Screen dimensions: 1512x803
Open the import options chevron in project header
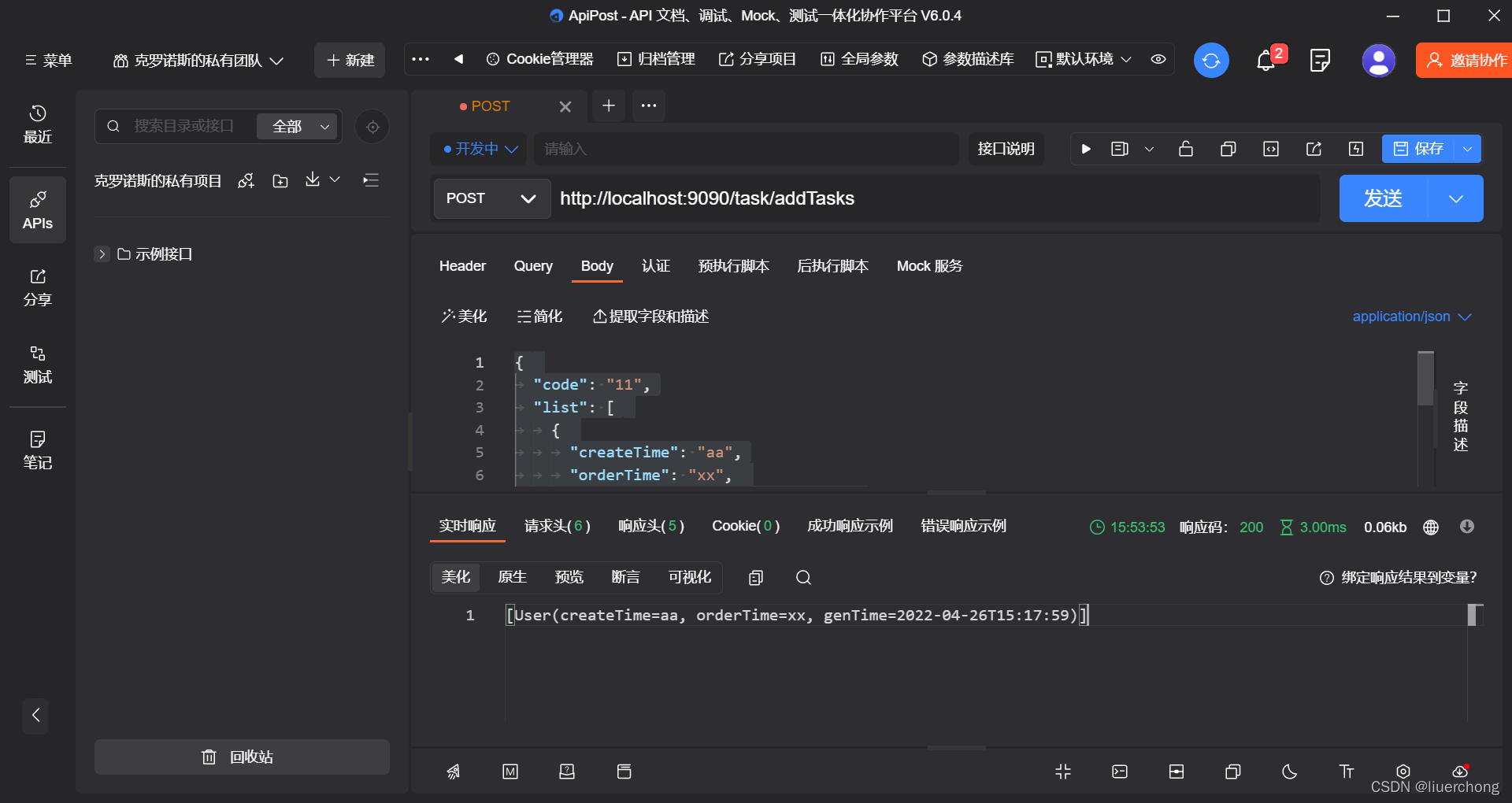tap(335, 179)
